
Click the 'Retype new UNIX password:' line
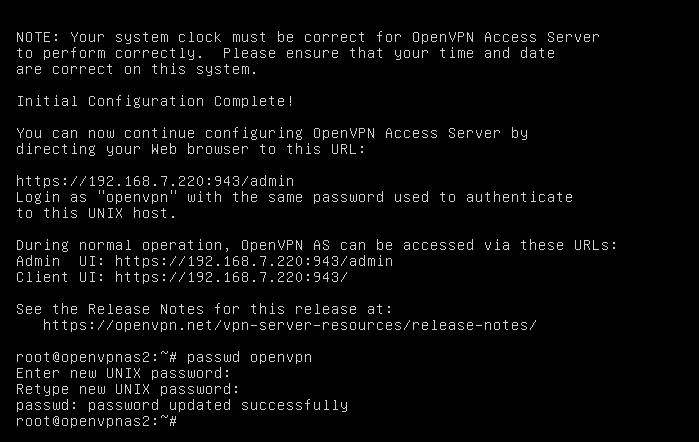point(128,389)
